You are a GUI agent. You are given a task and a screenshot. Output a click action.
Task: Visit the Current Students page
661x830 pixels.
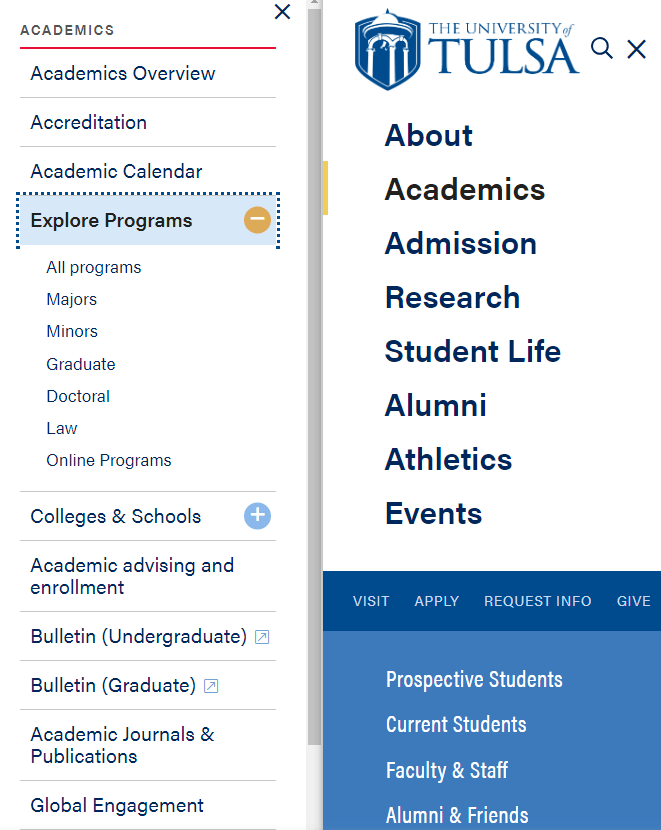pos(456,724)
